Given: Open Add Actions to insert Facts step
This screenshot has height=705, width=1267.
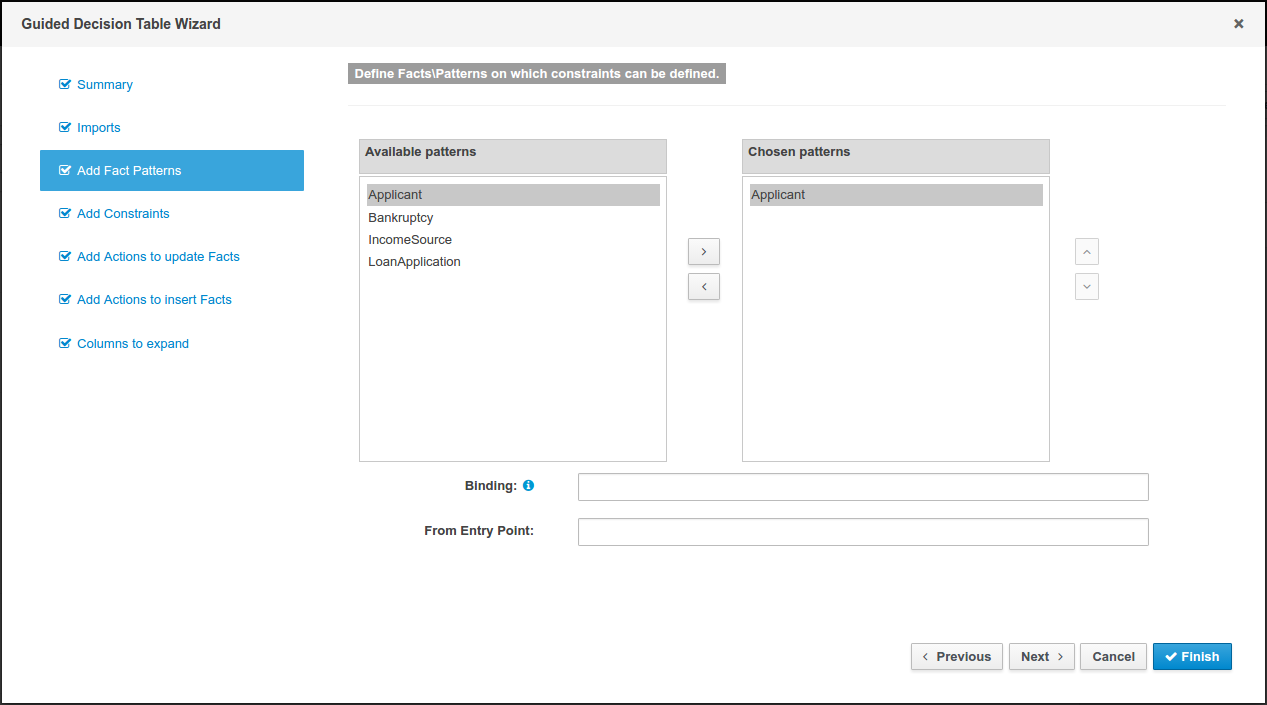Looking at the screenshot, I should [x=154, y=300].
